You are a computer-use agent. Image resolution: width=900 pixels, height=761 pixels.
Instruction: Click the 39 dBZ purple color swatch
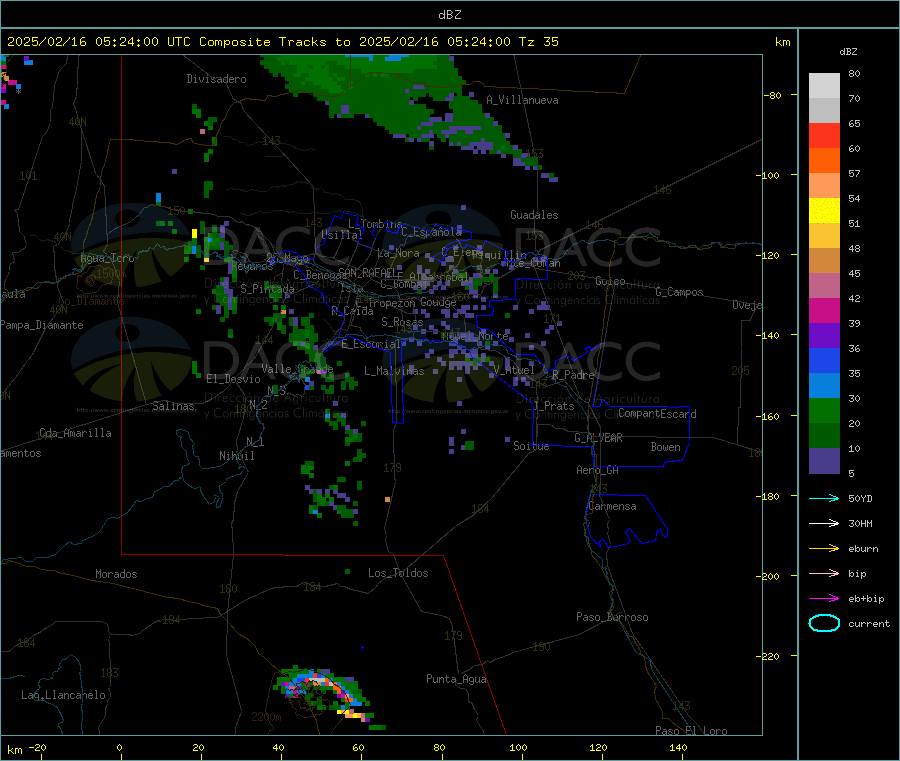coord(824,336)
